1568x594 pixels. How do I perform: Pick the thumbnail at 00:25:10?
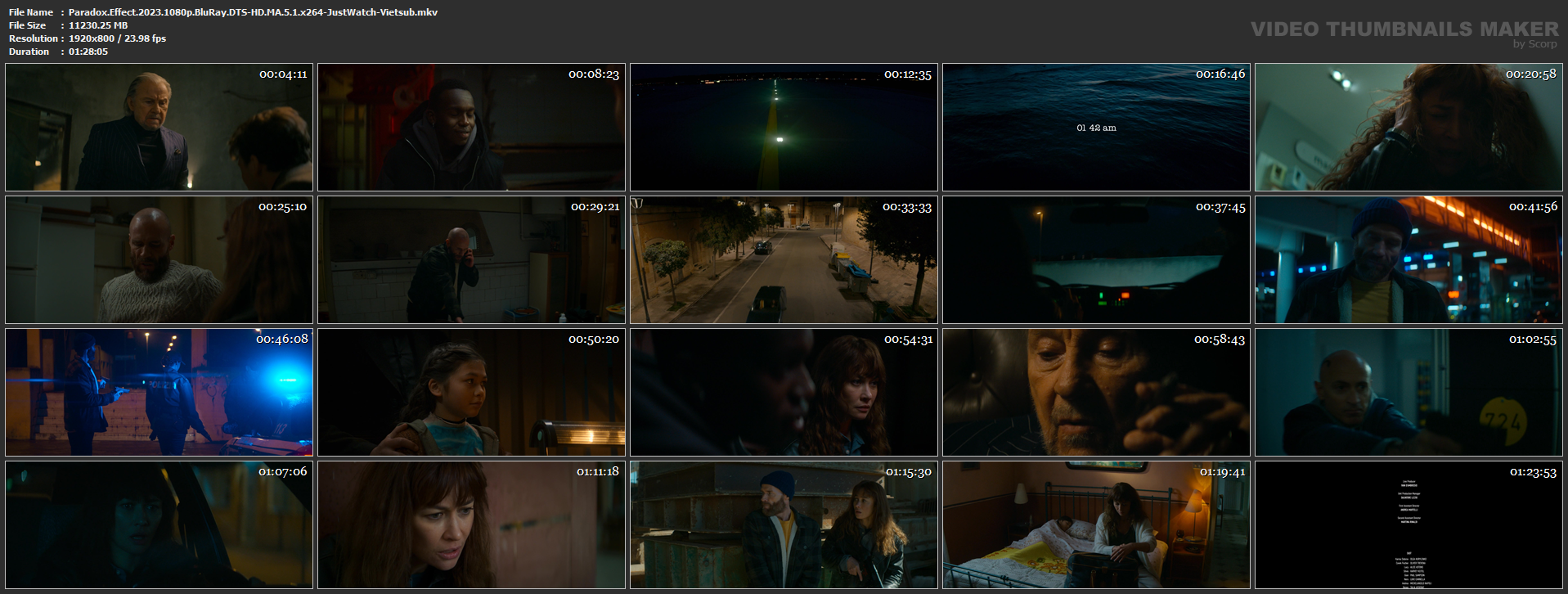159,259
